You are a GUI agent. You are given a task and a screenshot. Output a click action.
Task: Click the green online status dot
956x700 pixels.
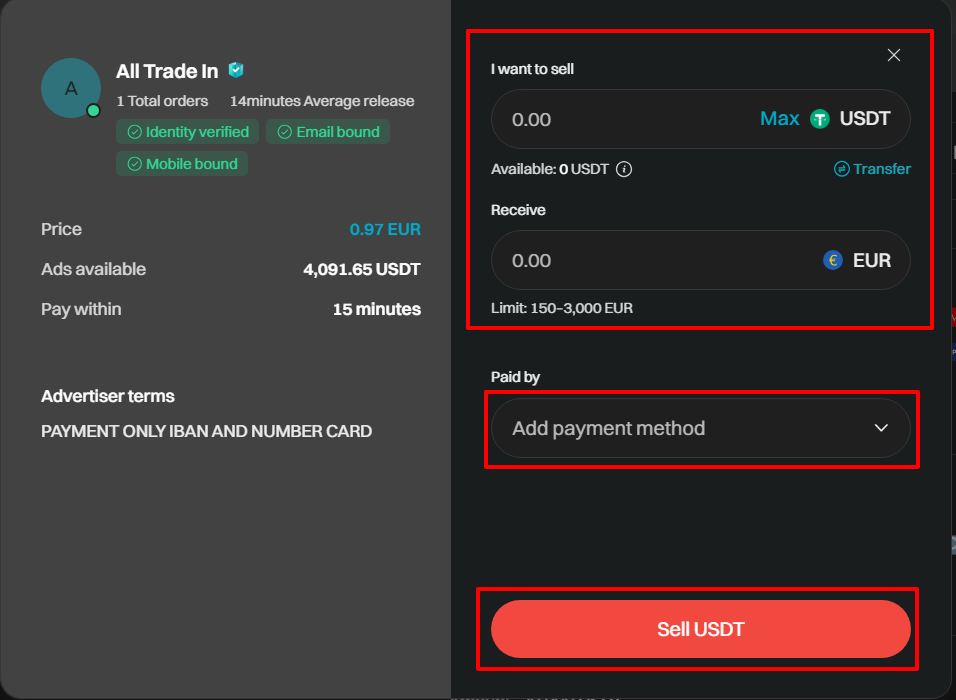(93, 110)
